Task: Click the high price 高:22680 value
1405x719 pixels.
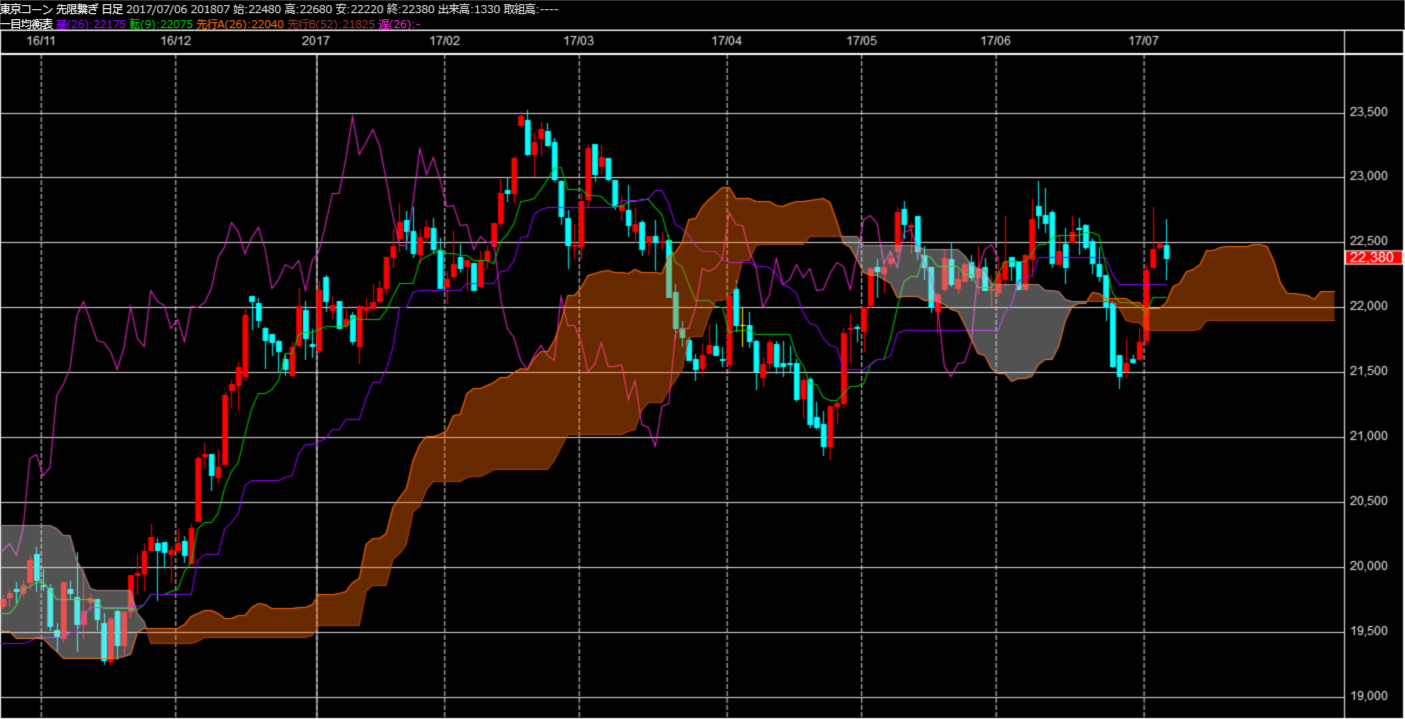Action: pos(308,9)
